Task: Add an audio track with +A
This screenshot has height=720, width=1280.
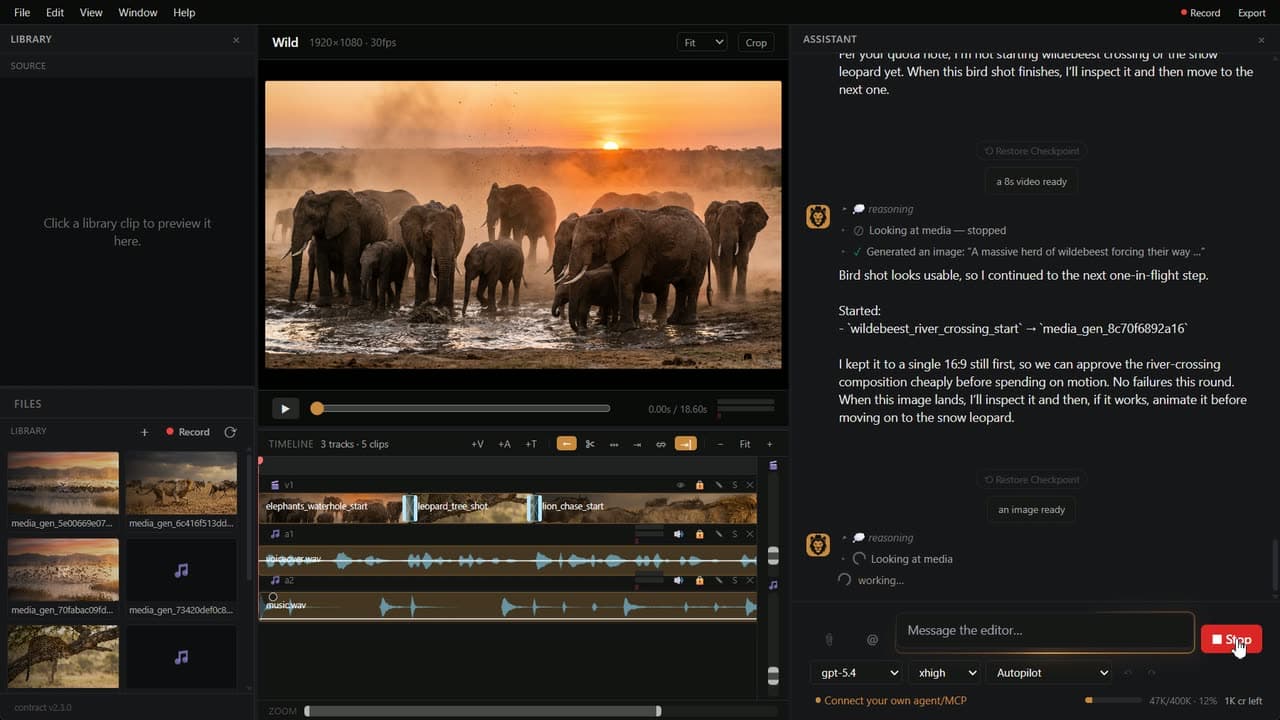Action: (x=505, y=444)
